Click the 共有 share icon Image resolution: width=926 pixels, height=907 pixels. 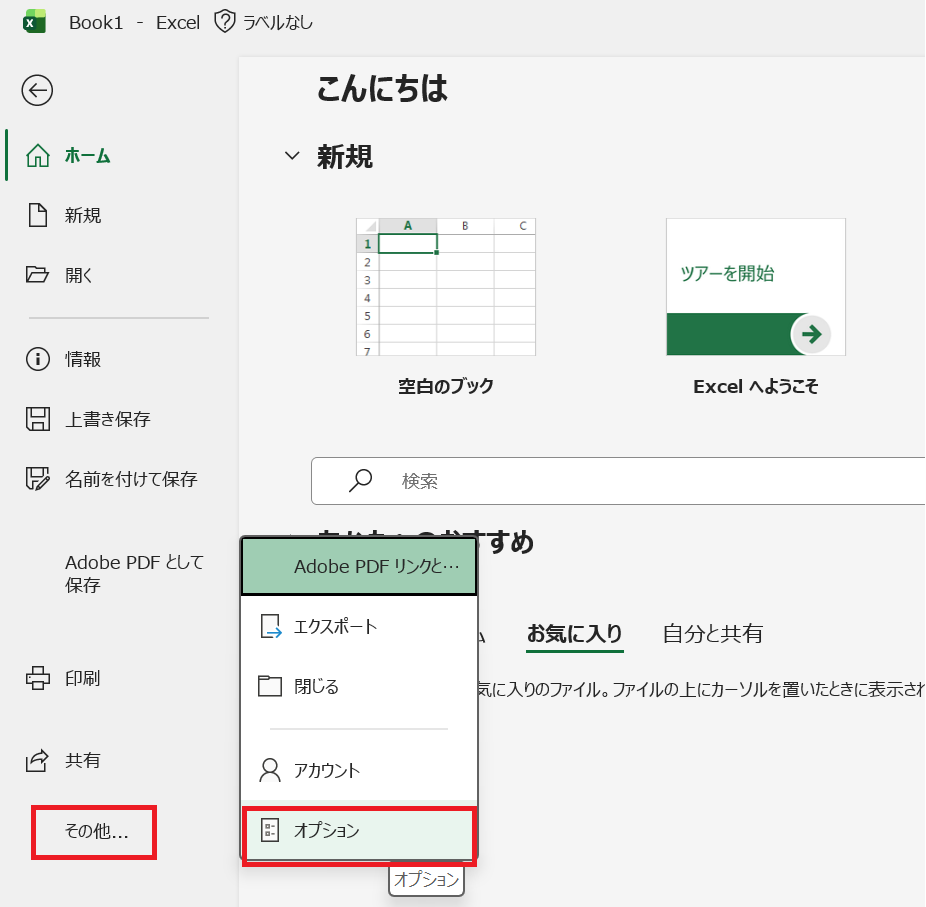(x=37, y=761)
